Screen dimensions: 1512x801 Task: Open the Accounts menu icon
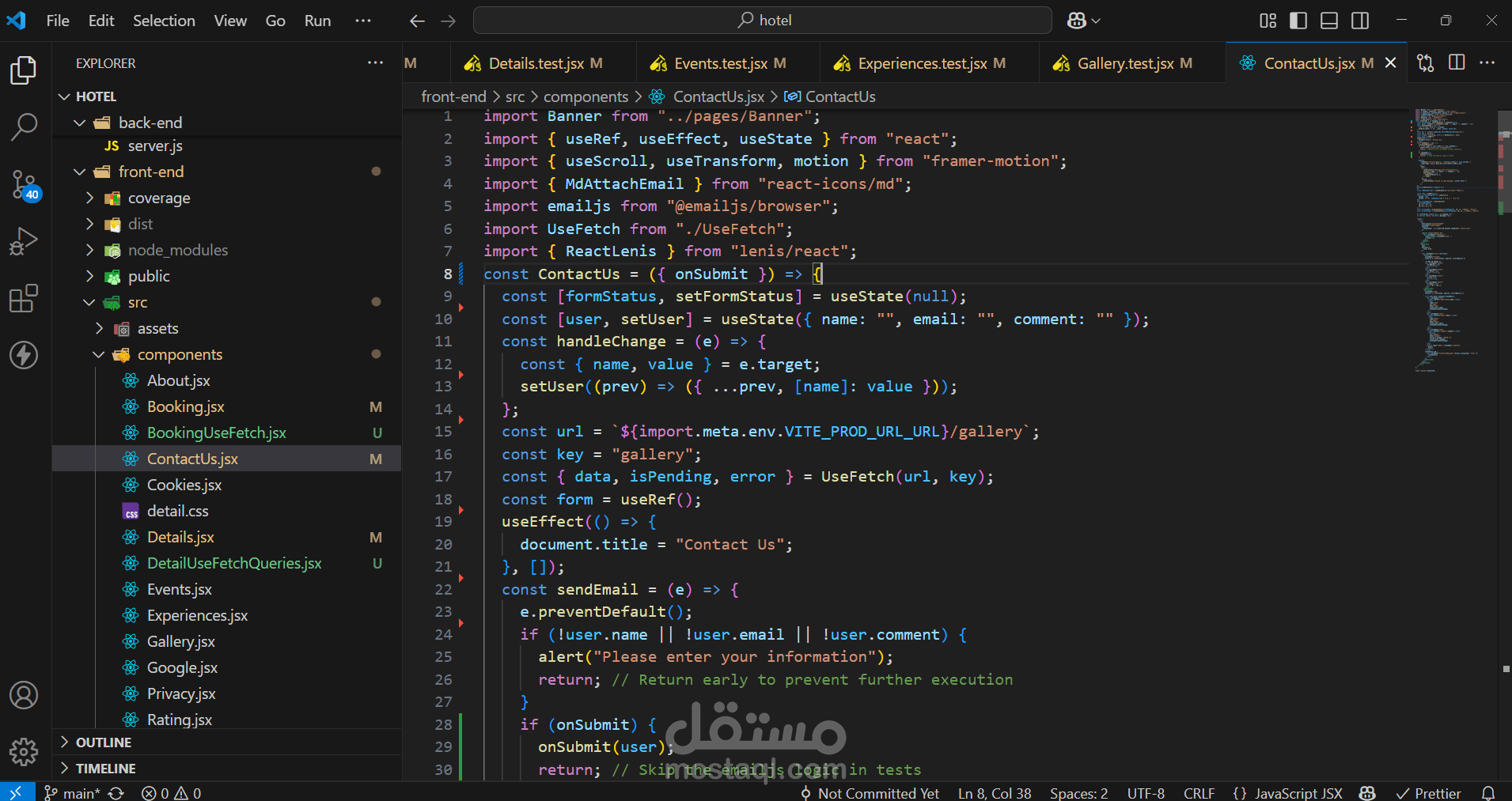[24, 695]
